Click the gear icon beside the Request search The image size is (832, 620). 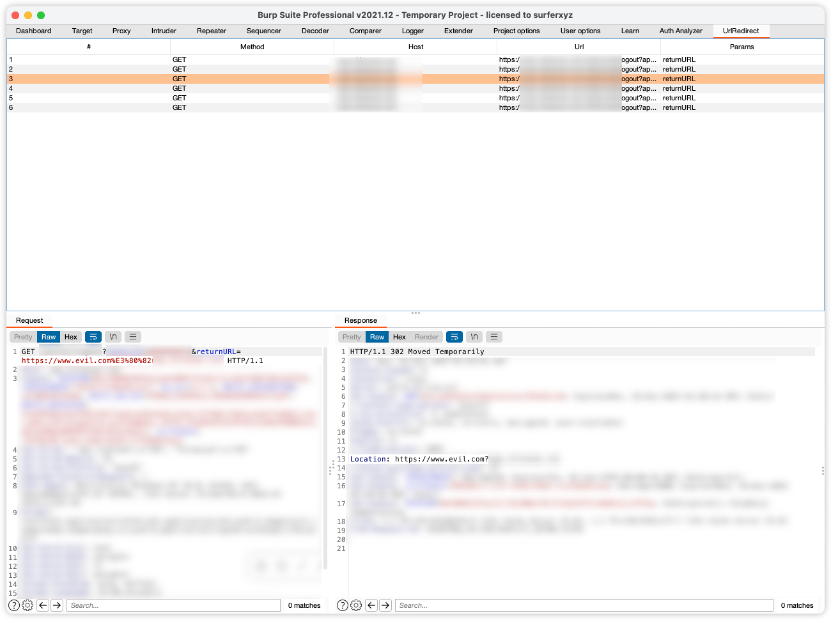tap(25, 605)
